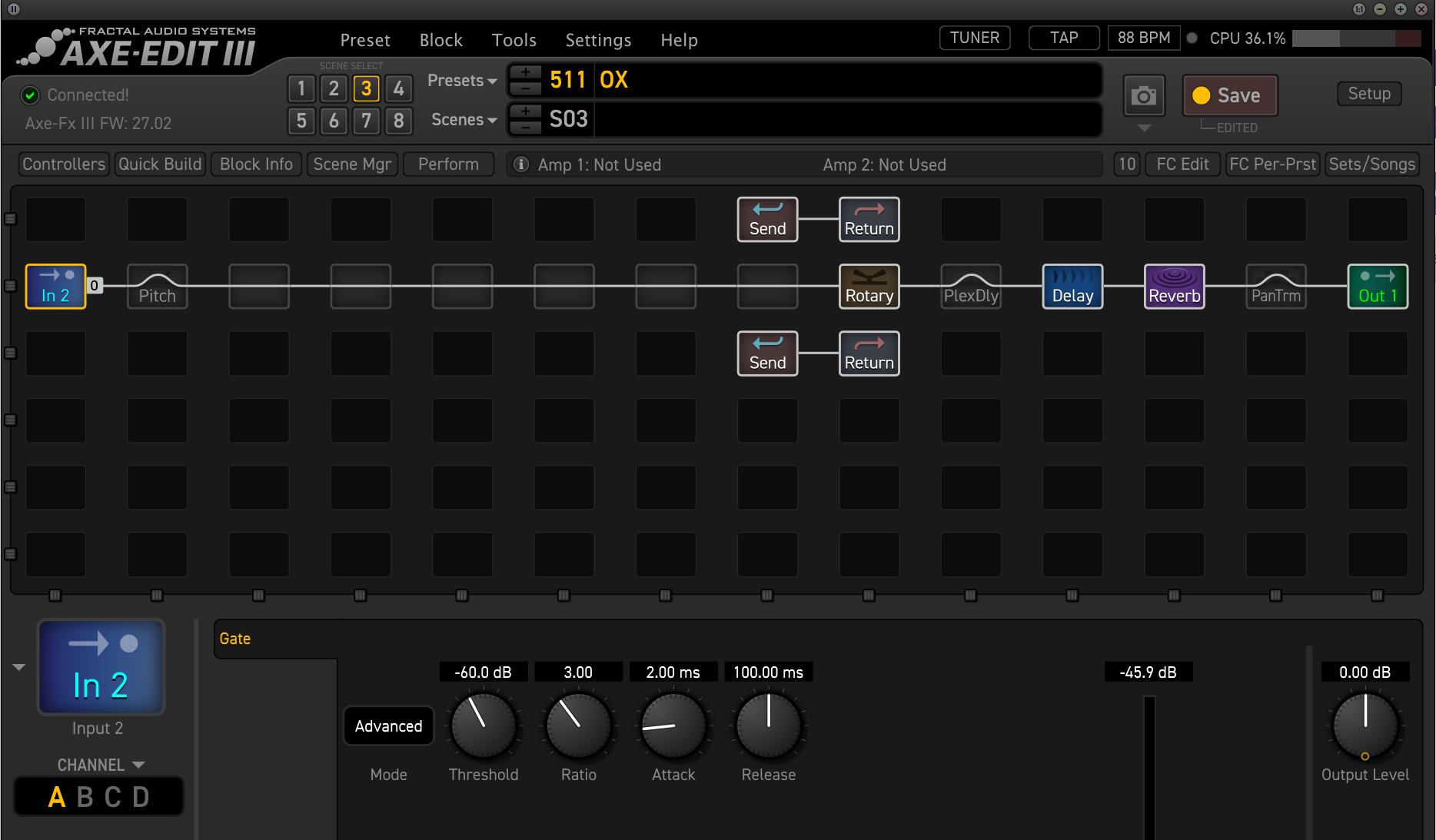Expand the arrow below the camera icon
1436x840 pixels.
click(x=1144, y=128)
